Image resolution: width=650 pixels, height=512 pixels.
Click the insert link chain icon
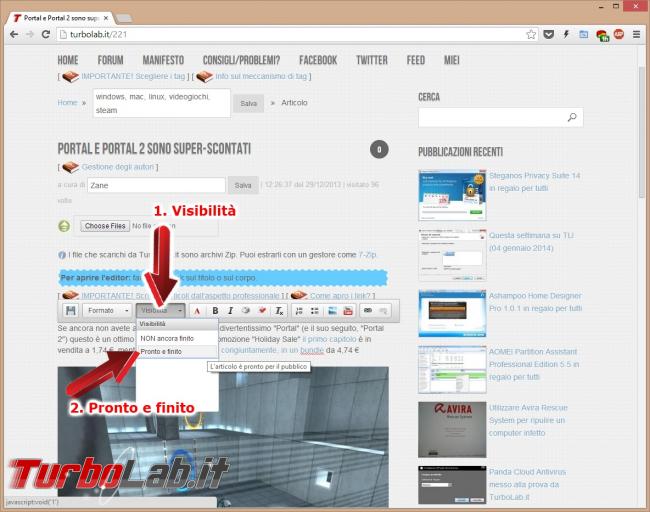[368, 311]
